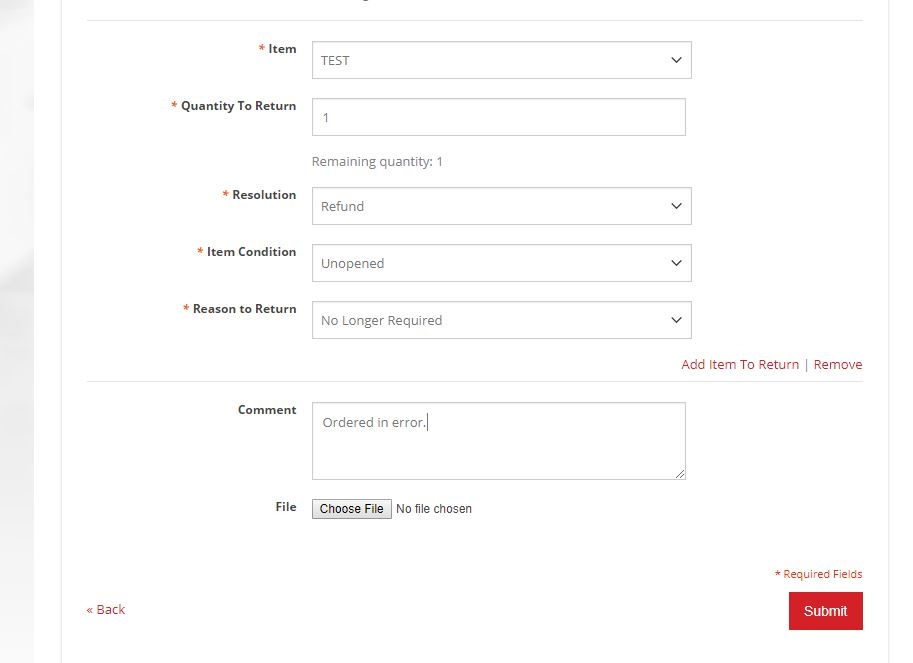Submit the return request form
913x663 pixels.
pos(825,611)
